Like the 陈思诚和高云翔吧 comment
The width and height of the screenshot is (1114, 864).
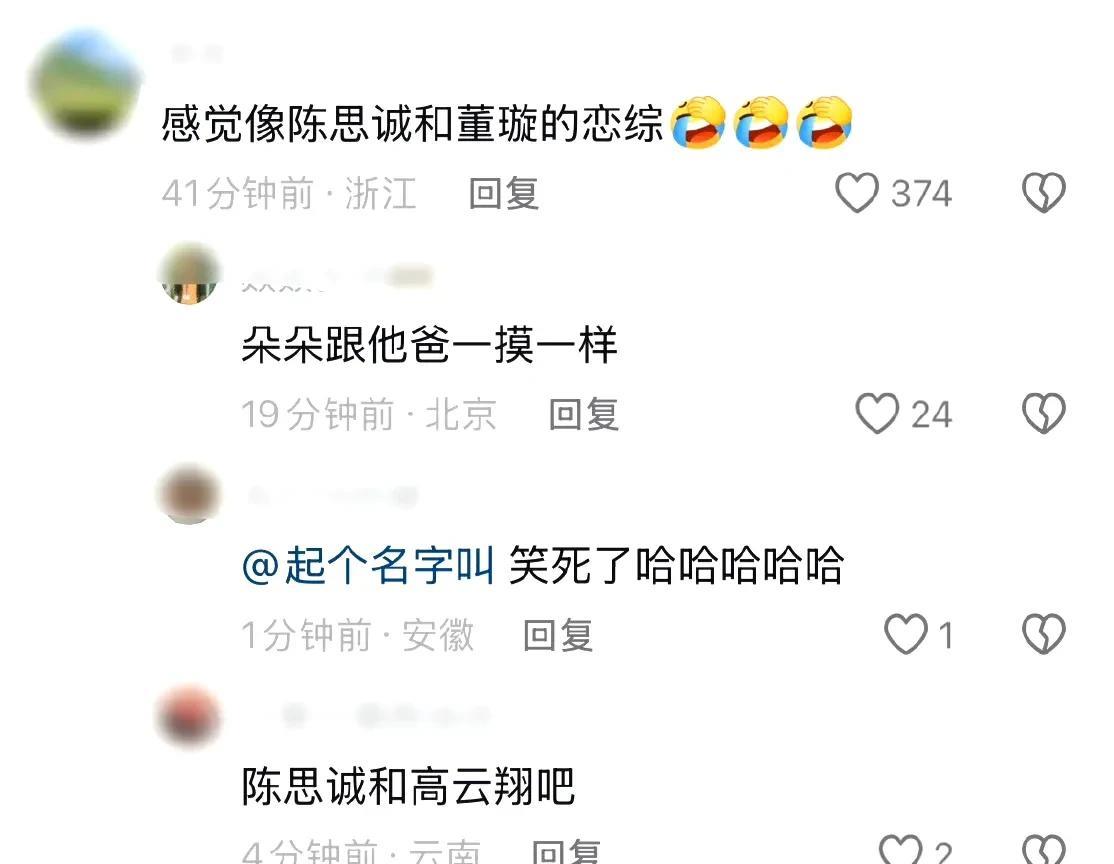[900, 849]
